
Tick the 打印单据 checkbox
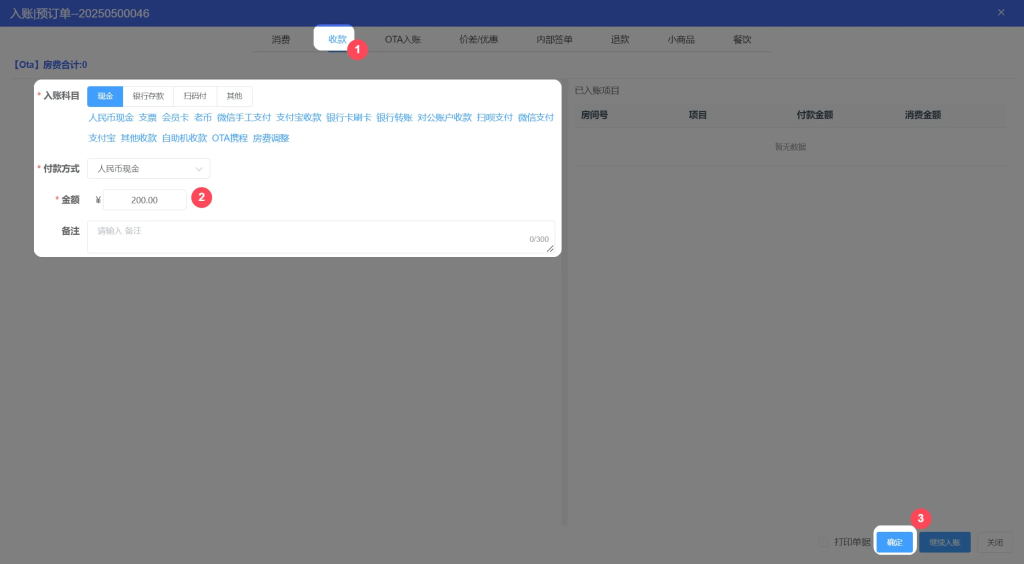click(x=824, y=542)
